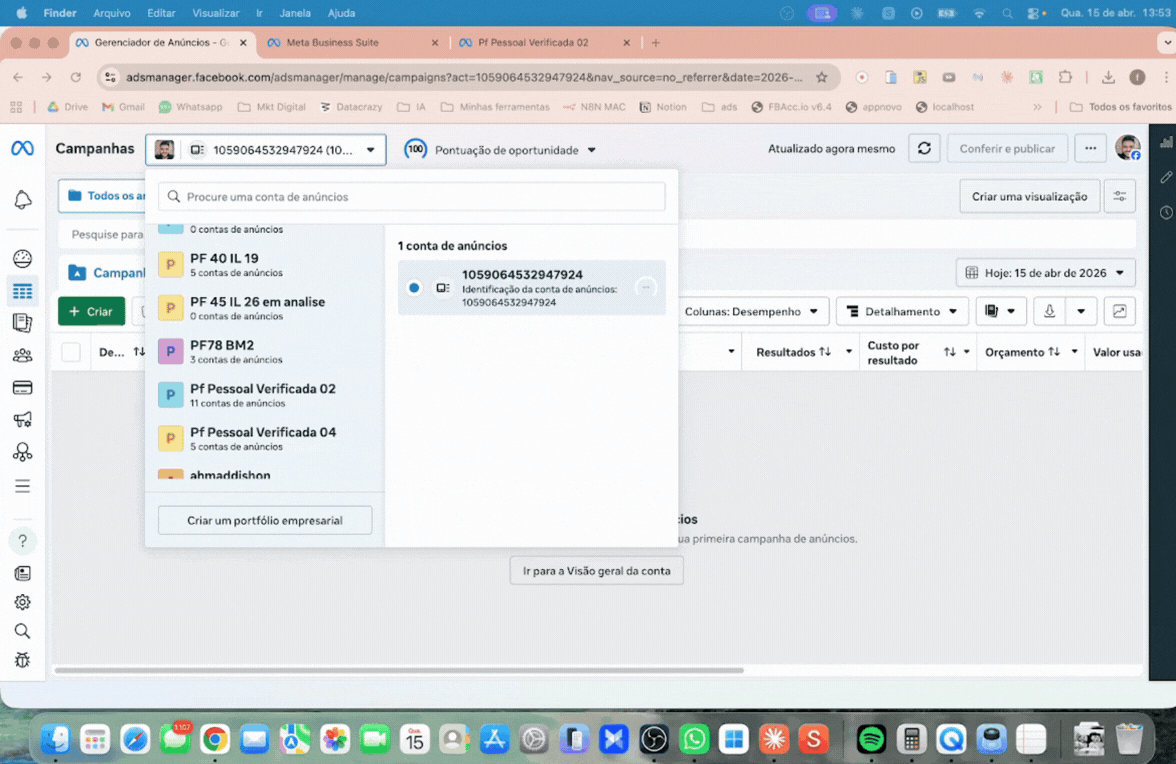Bookmark page with star icon
This screenshot has height=764, width=1176.
coord(822,77)
